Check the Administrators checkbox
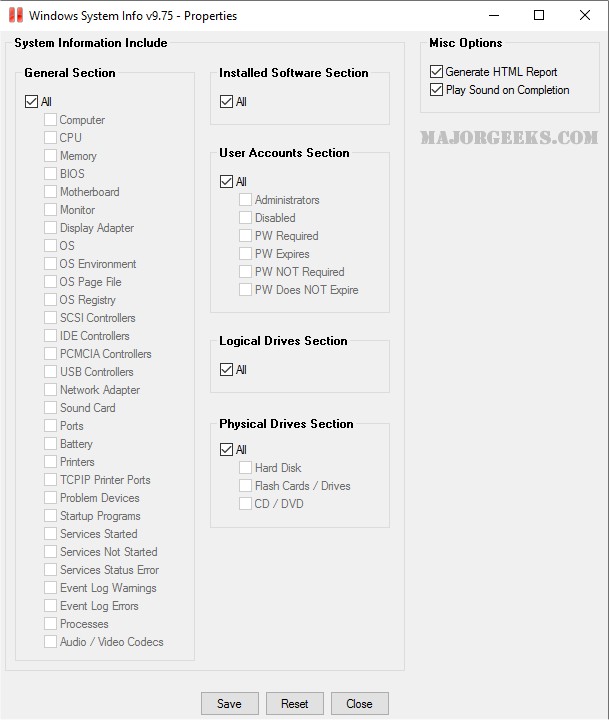Image resolution: width=609 pixels, height=720 pixels. pos(245,200)
